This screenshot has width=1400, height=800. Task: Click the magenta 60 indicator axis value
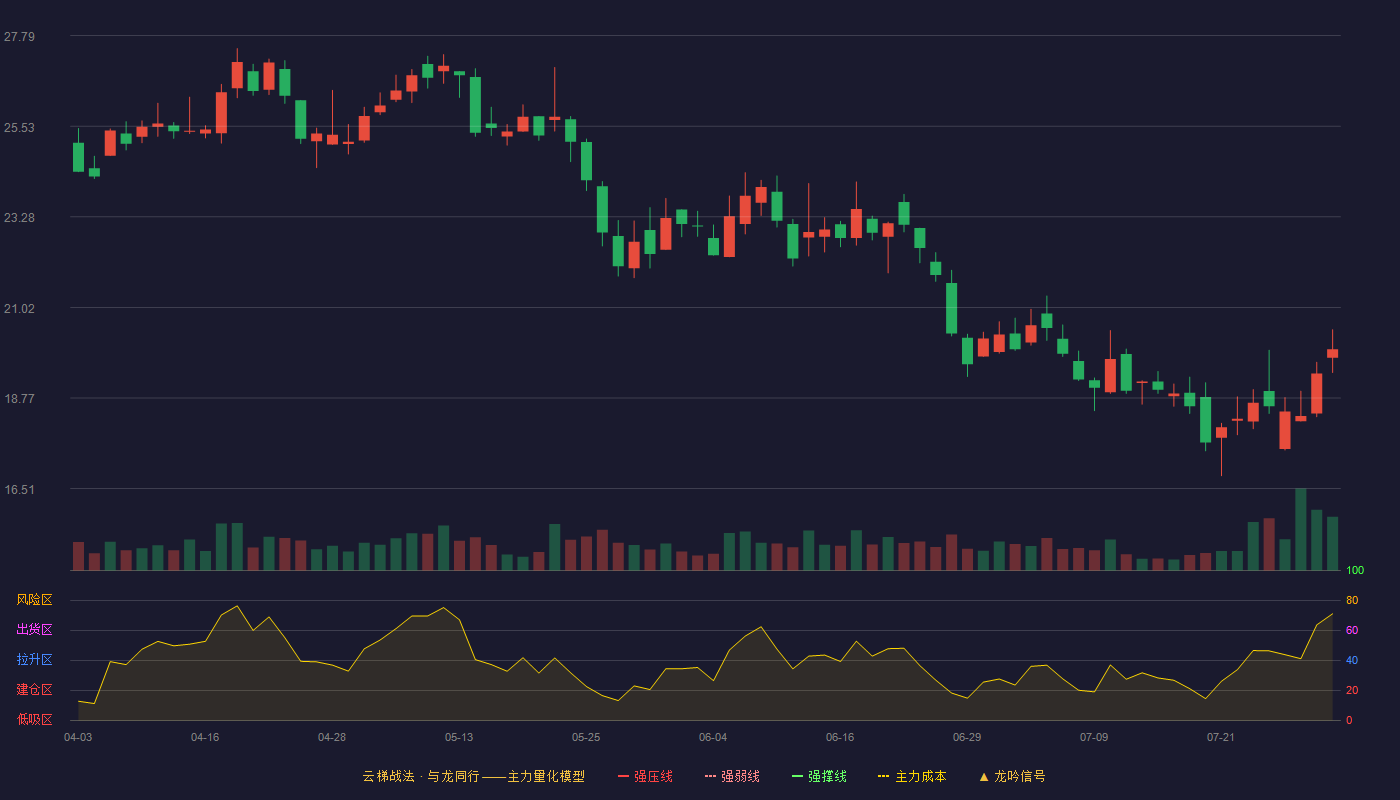pos(1352,630)
